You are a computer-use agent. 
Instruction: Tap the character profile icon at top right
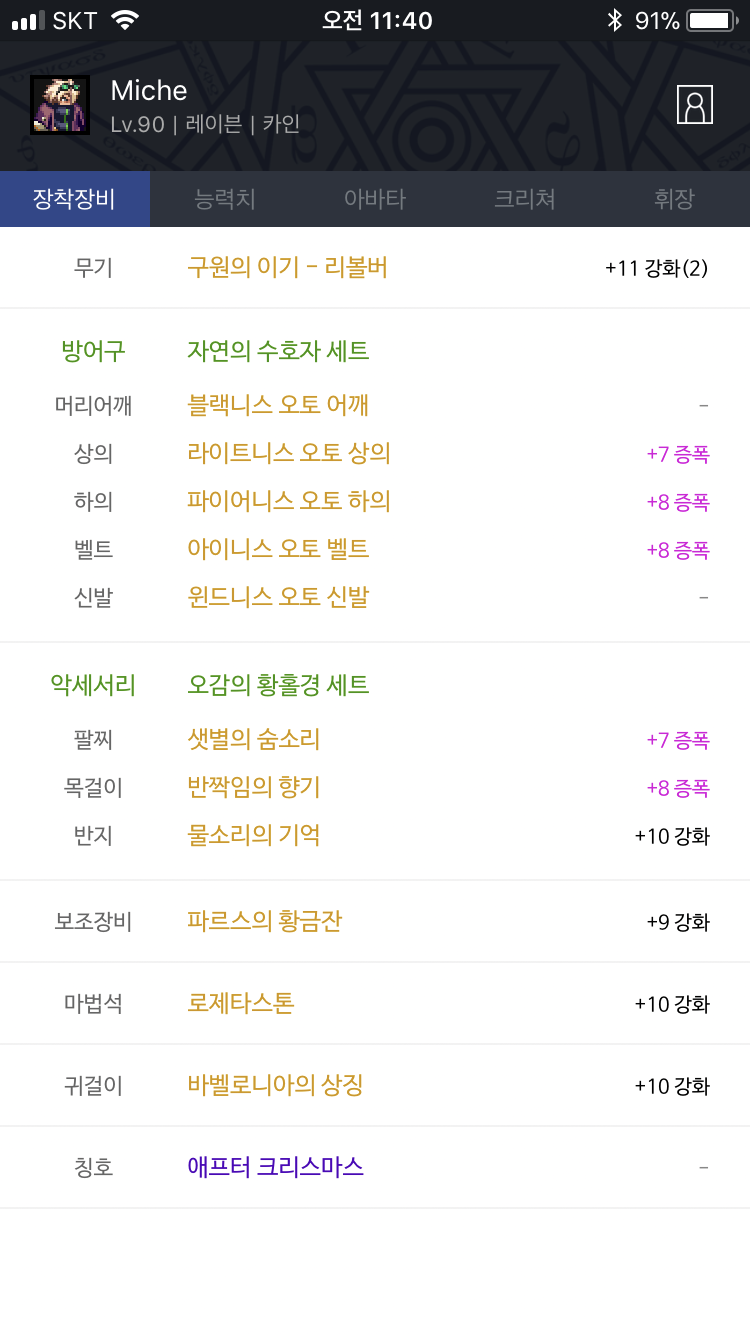point(694,104)
